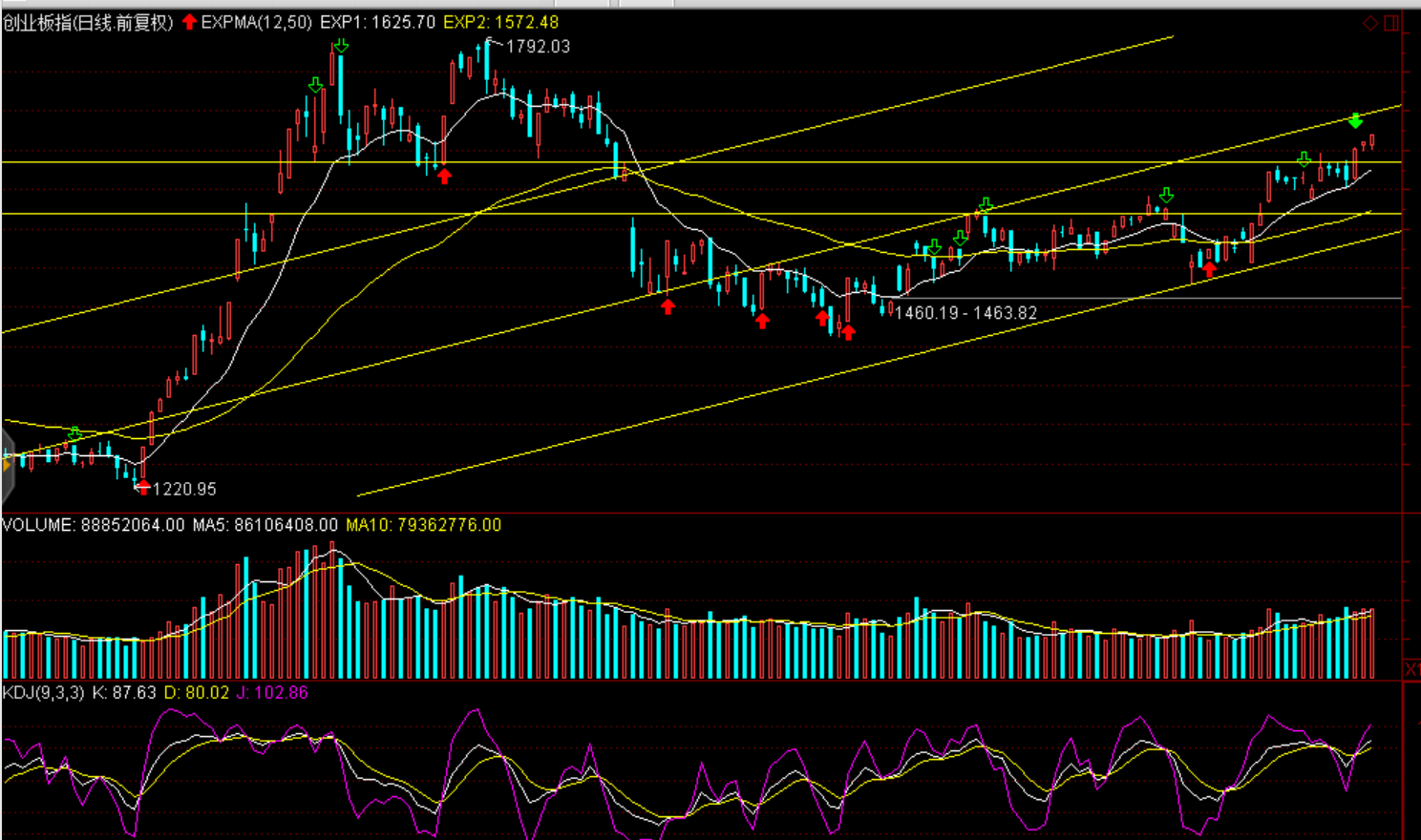
Task: Open the KDJ(9,3,3) indicator label
Action: click(x=43, y=693)
